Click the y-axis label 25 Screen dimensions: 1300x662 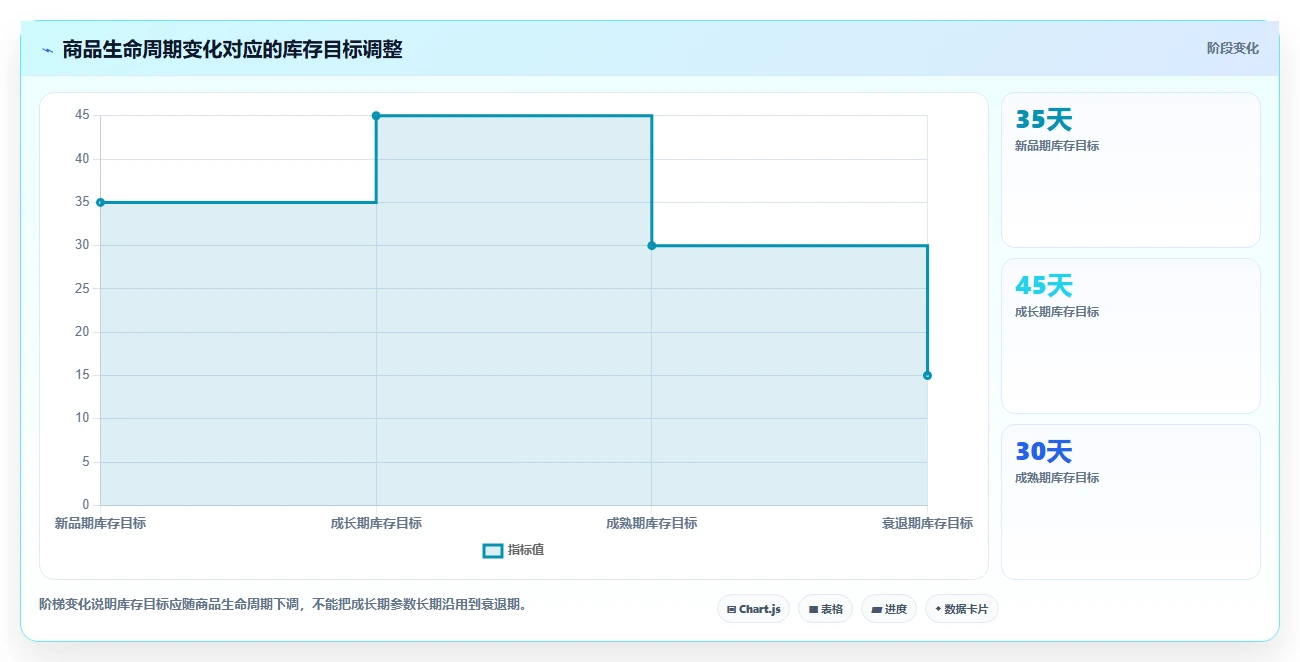82,288
